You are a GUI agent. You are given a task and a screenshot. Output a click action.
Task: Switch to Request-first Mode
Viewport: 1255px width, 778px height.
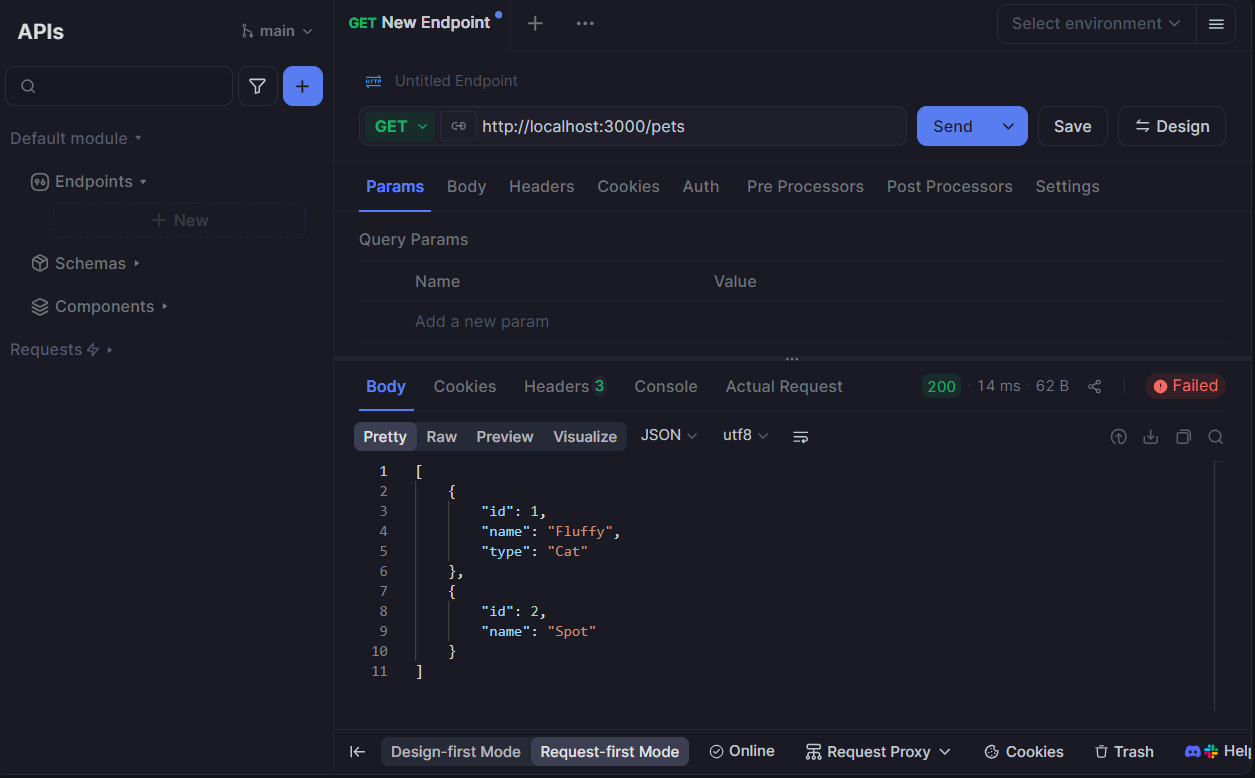coord(609,751)
